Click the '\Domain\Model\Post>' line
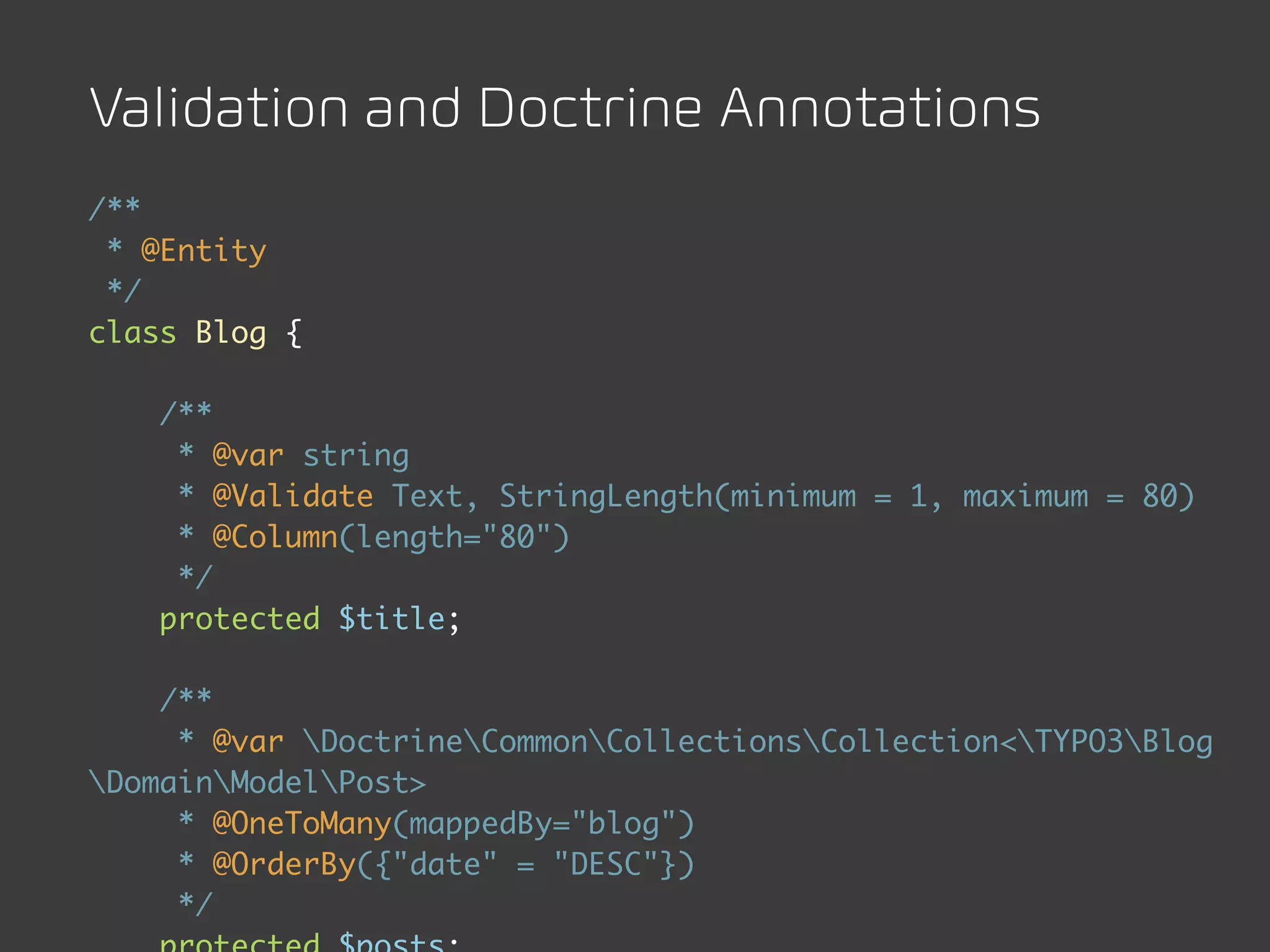The image size is (1270, 952). pos(258,783)
